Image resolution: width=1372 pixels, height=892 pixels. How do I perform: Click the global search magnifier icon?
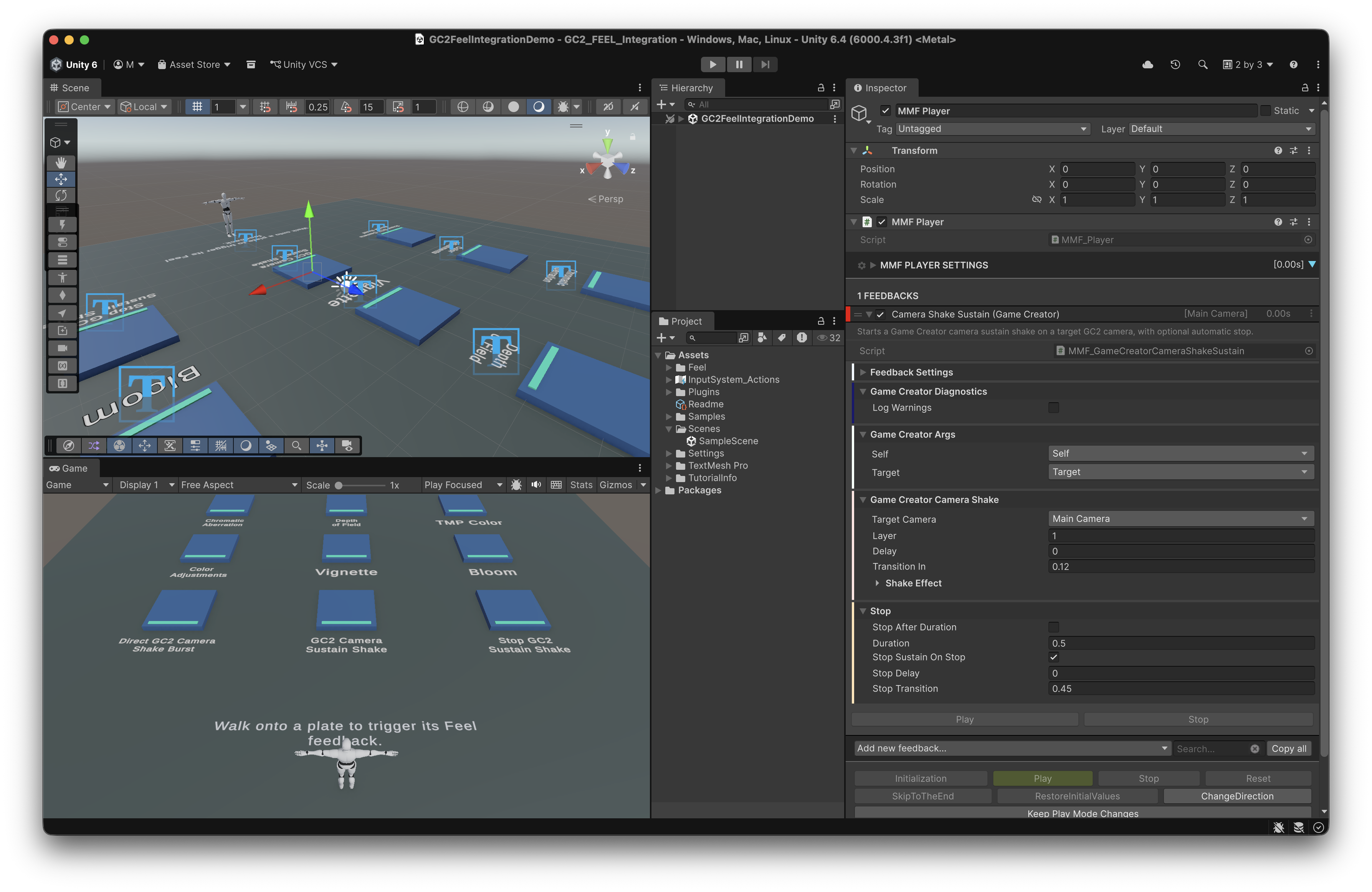pos(1203,64)
